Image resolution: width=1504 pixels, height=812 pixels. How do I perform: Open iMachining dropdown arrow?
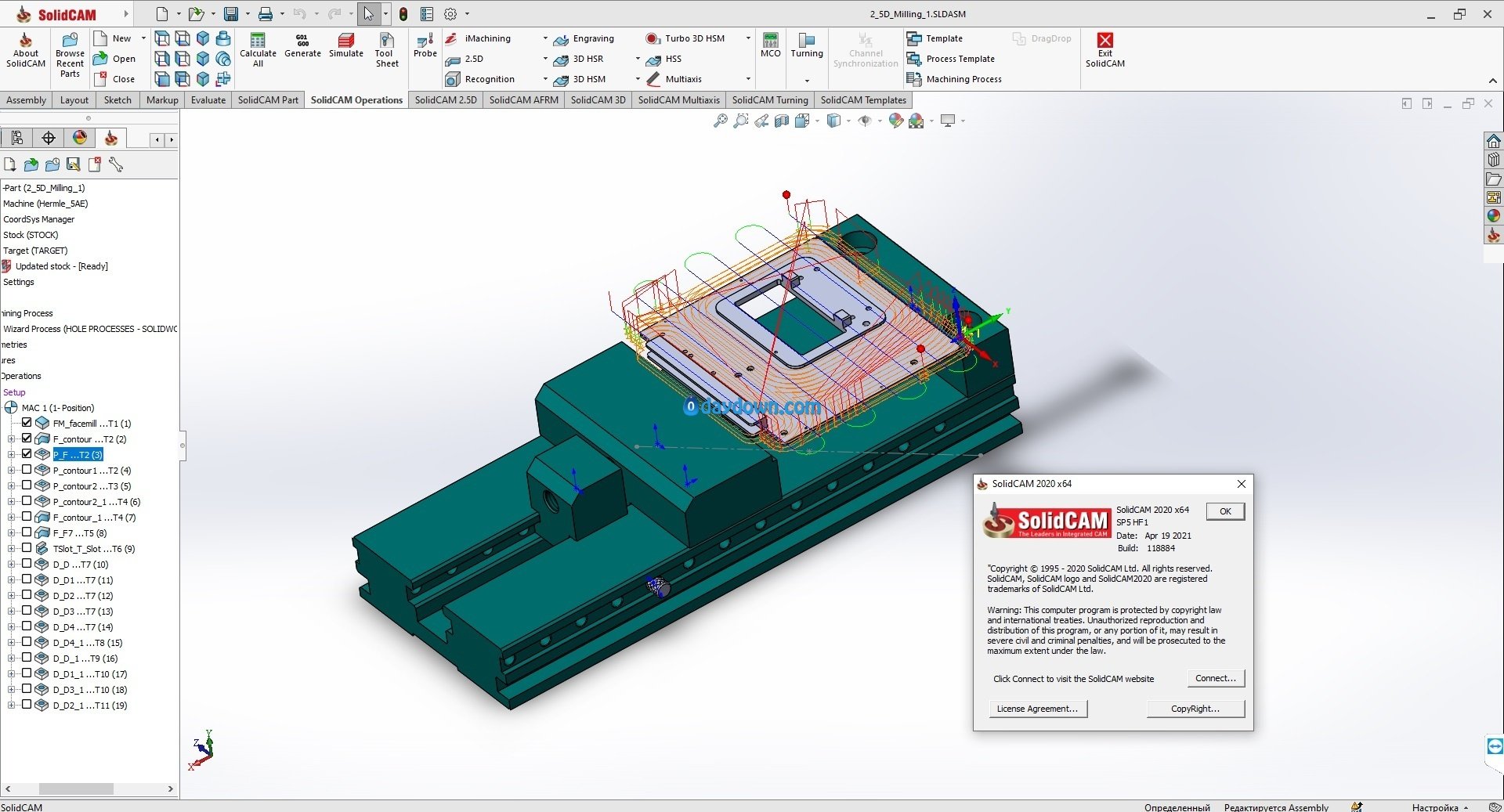(545, 38)
